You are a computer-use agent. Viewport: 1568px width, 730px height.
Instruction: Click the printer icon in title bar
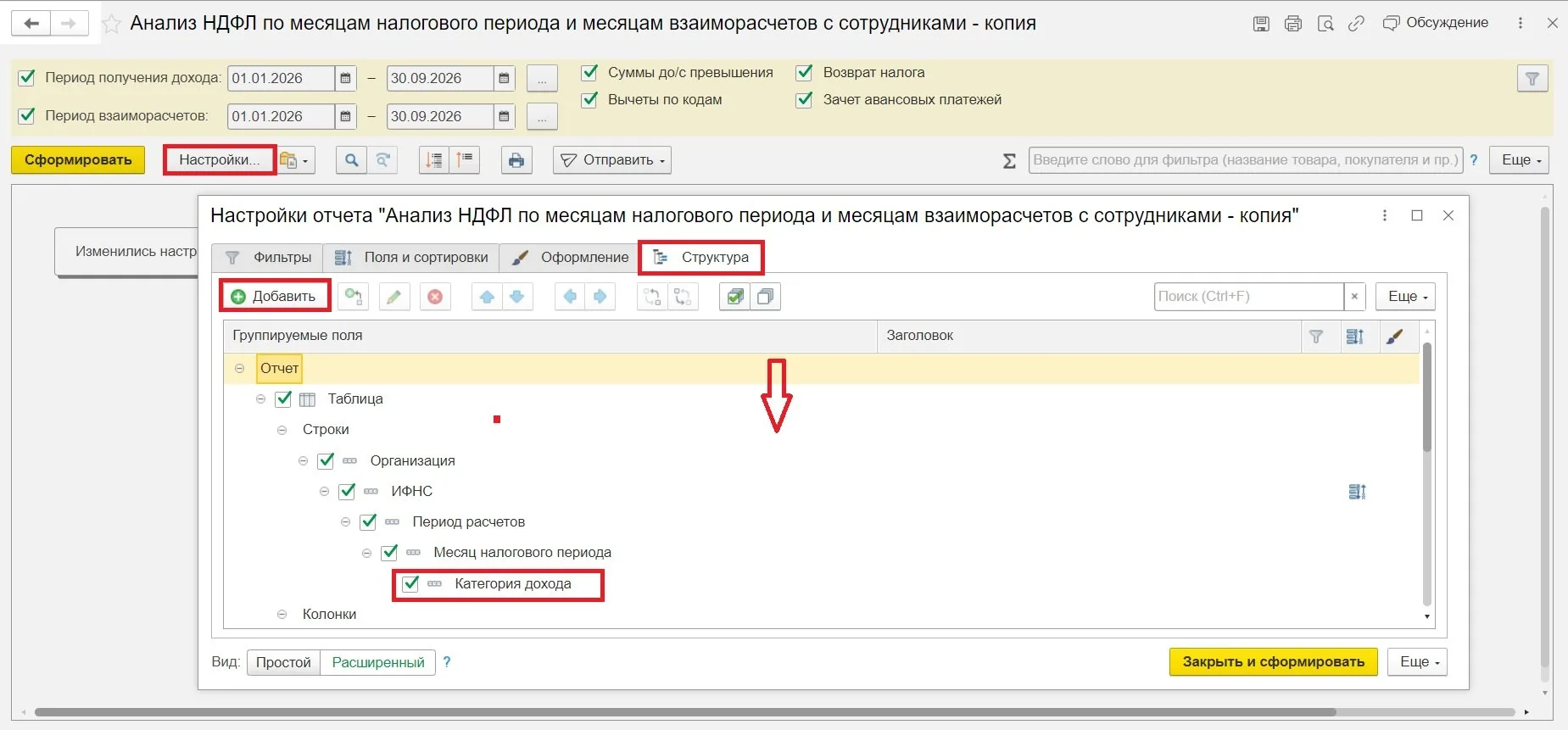point(1293,24)
